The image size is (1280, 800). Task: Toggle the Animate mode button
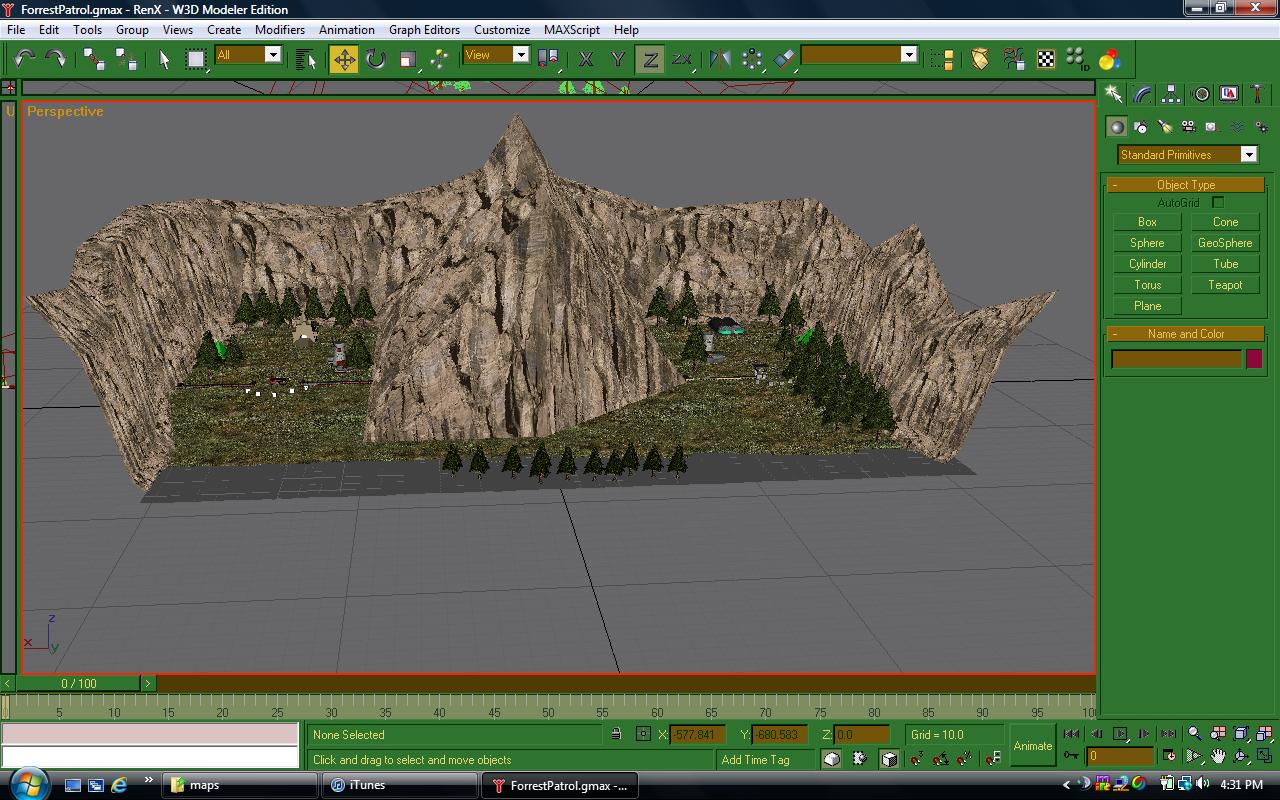[x=1032, y=746]
